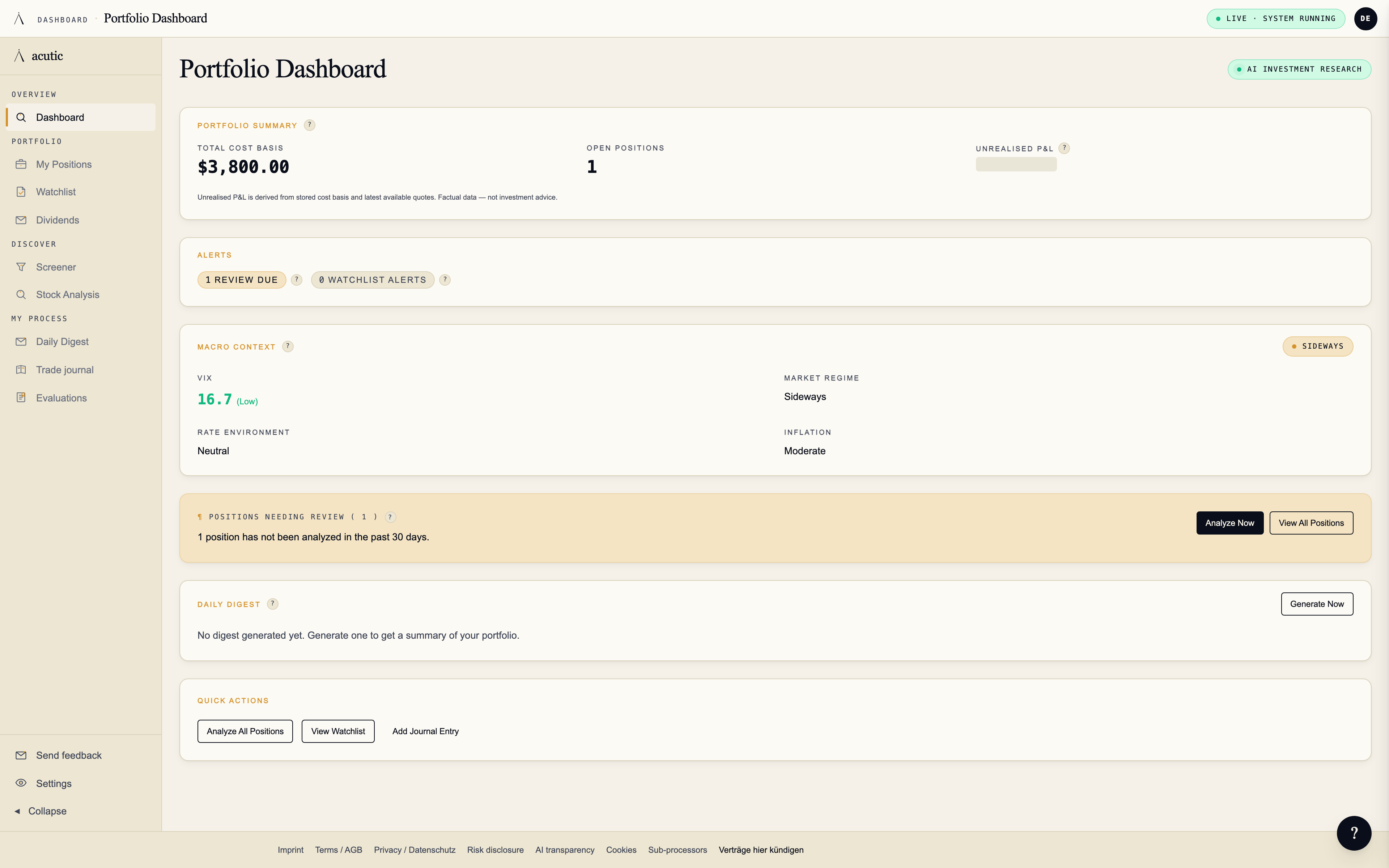
Task: Click DASHBOARD breadcrumb in top bar
Action: coord(63,20)
